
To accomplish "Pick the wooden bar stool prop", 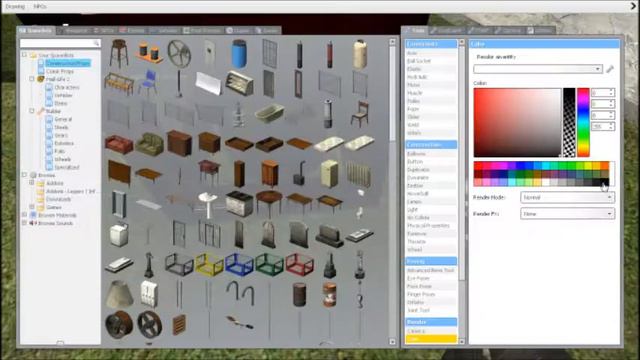I will tap(119, 53).
